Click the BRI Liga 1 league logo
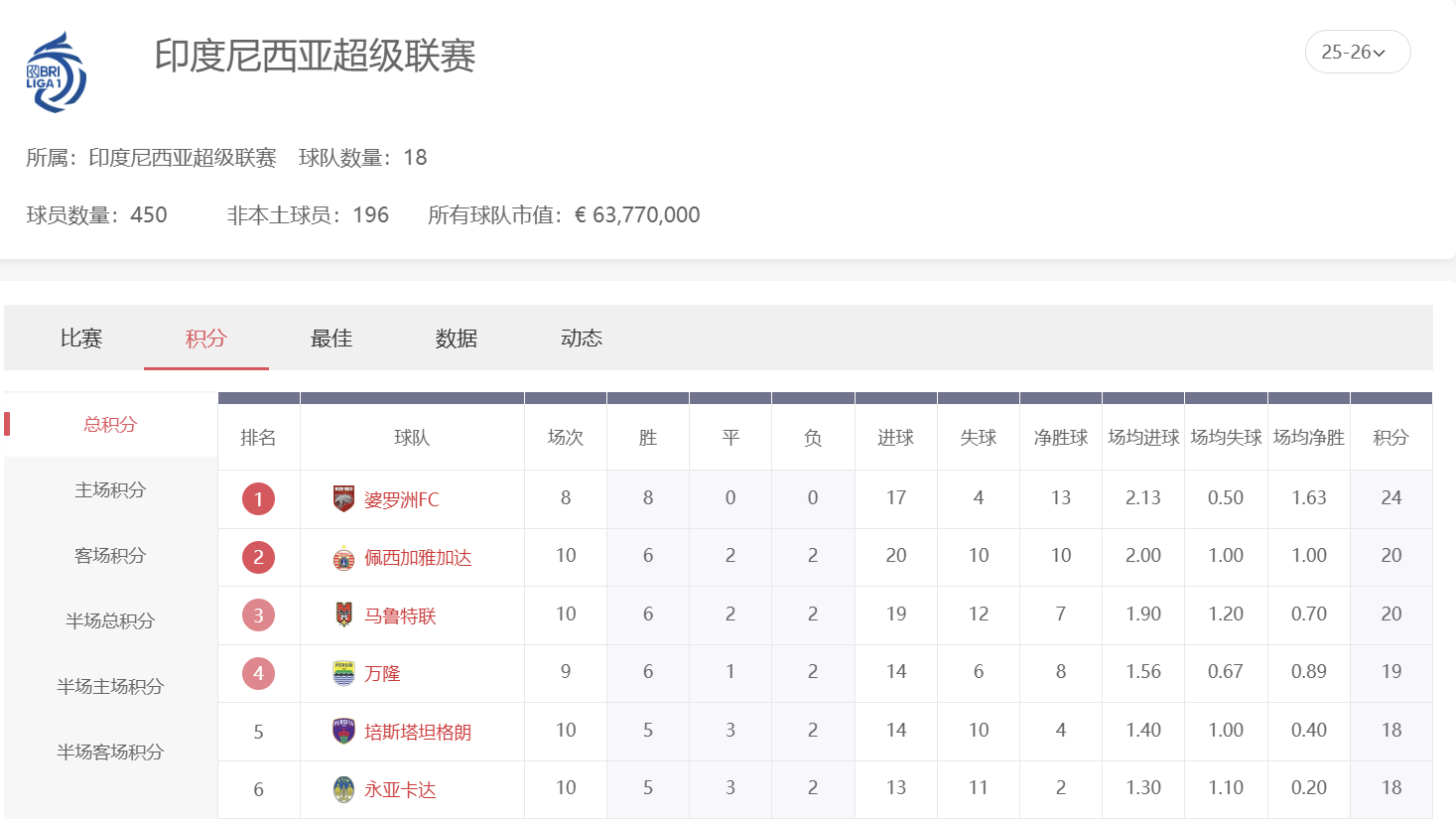The width and height of the screenshot is (1456, 819). tap(57, 71)
